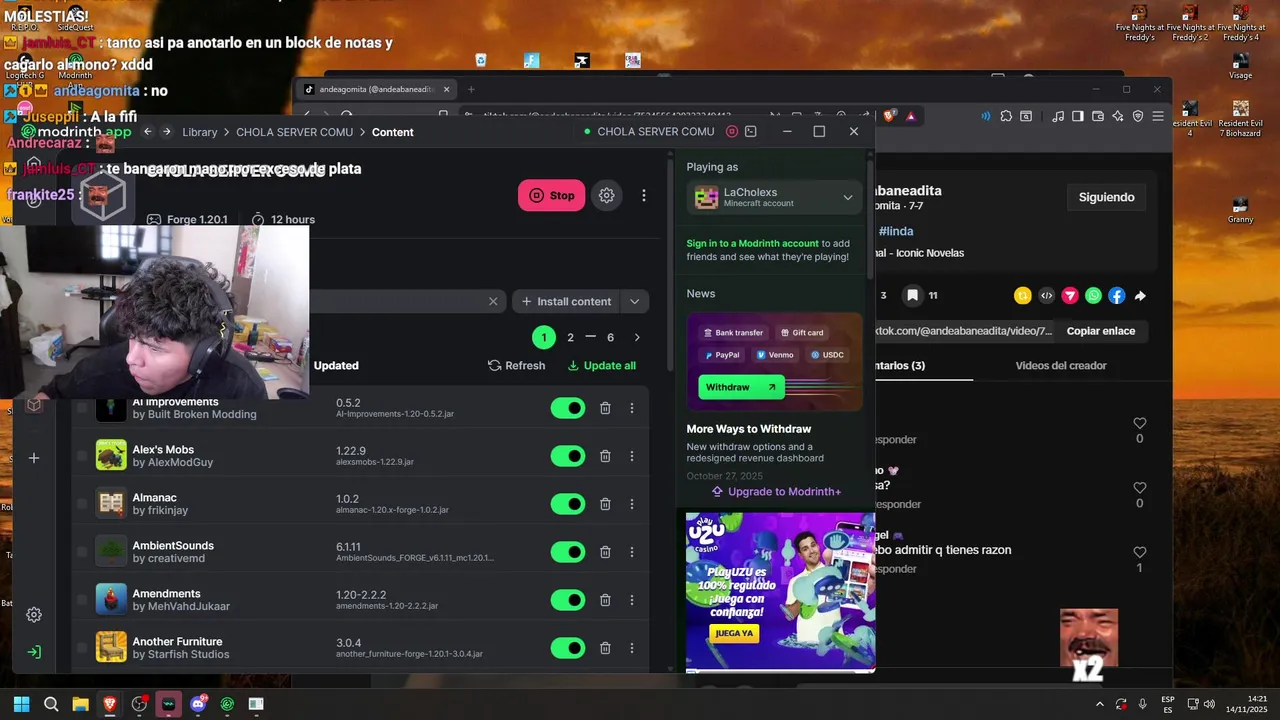This screenshot has height=720, width=1280.
Task: Go back with Modrinth left arrow
Action: click(147, 131)
